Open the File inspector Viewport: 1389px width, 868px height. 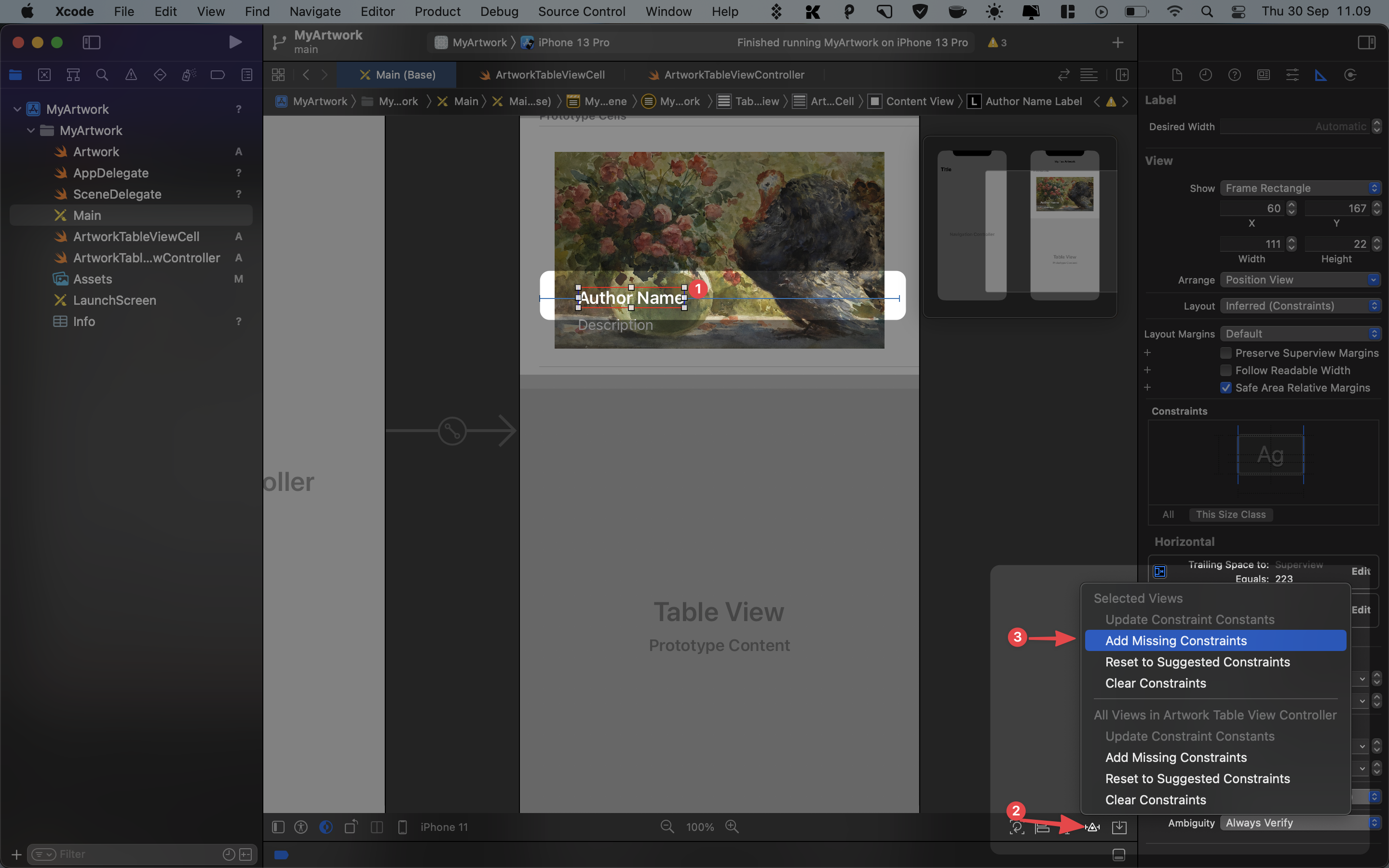pyautogui.click(x=1177, y=75)
